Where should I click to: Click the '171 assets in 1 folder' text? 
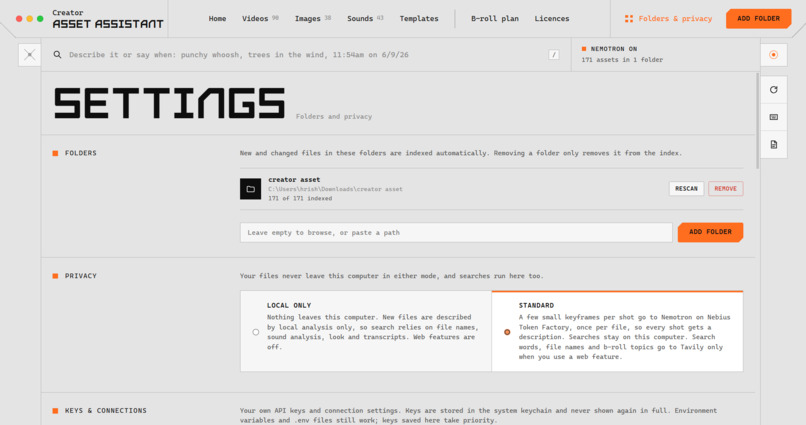tap(622, 60)
